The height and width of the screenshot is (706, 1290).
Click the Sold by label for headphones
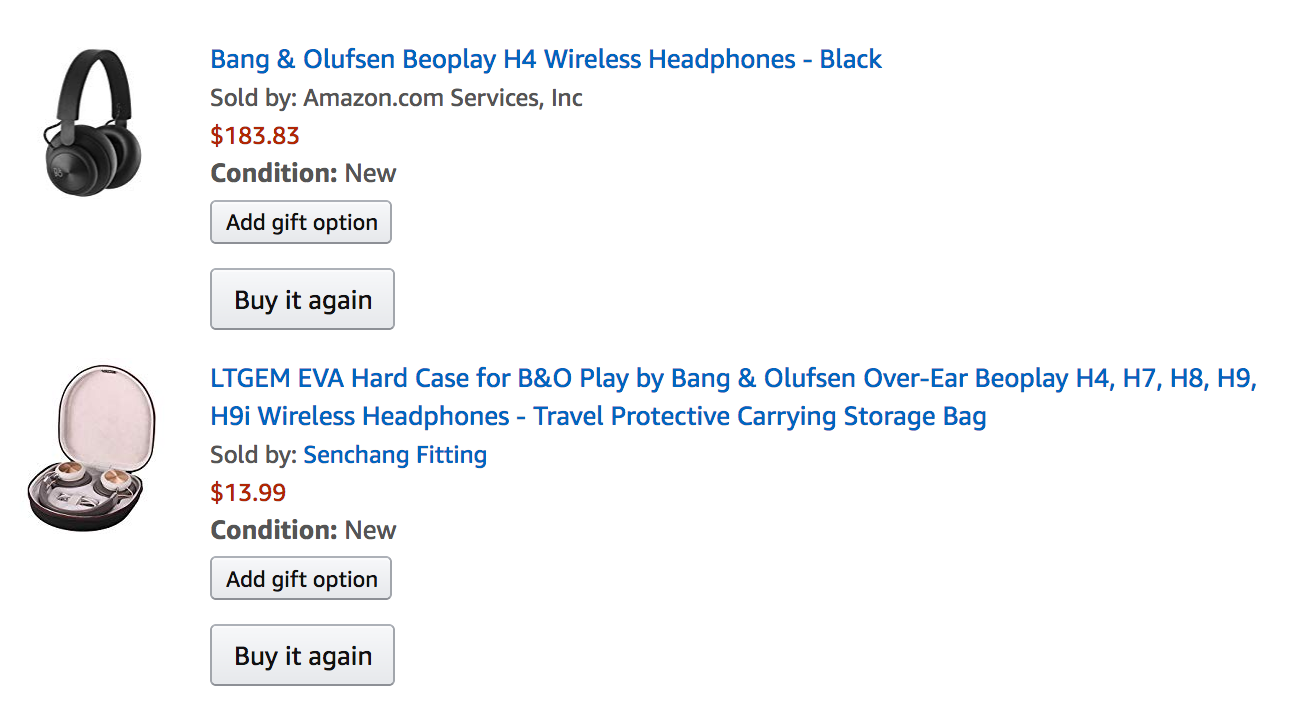(253, 98)
